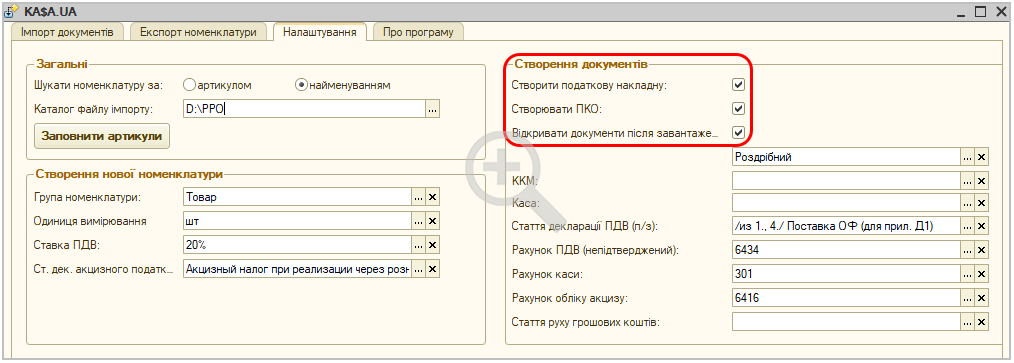
Task: Click the Ставка ПДВ 20% field
Action: (297, 245)
